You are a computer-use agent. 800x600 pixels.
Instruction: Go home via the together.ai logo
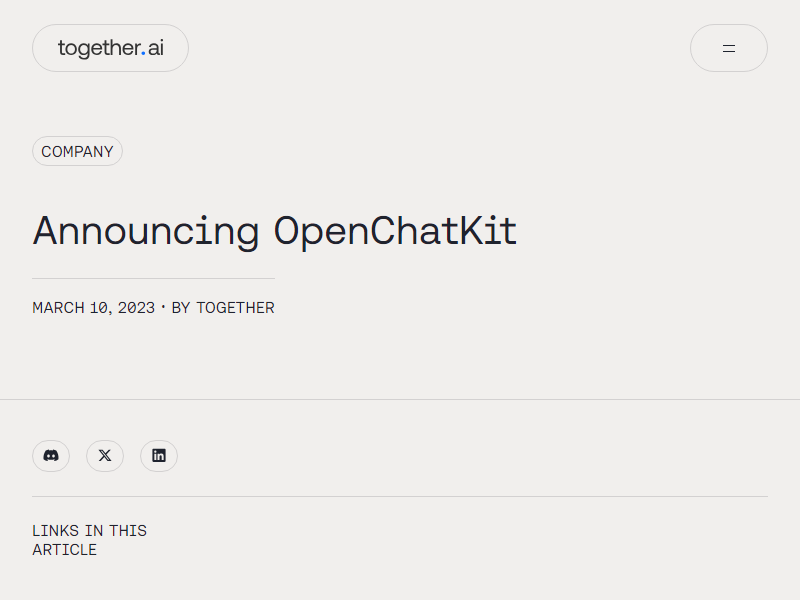pyautogui.click(x=111, y=48)
